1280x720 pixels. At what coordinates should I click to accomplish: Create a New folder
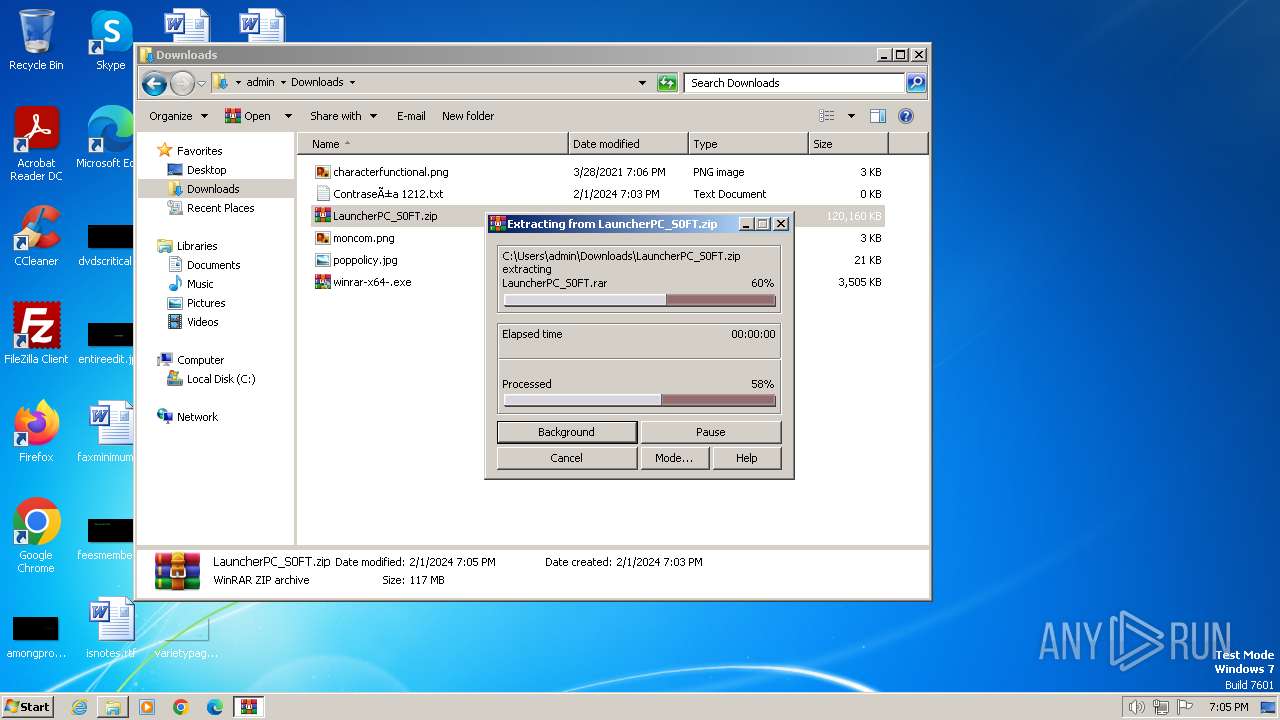coord(468,116)
